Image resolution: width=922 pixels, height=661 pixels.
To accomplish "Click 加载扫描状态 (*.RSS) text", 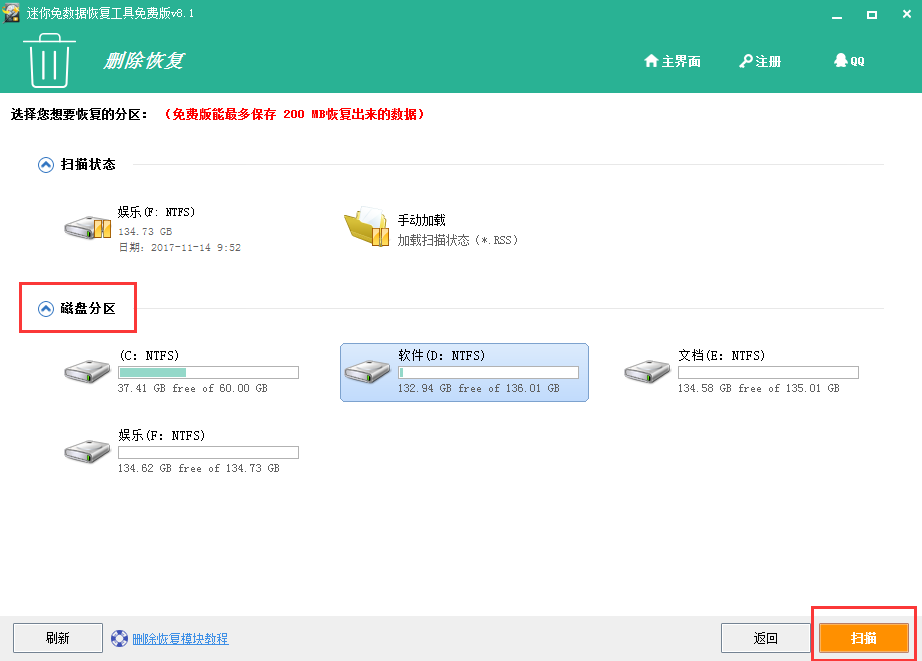I will coord(457,240).
